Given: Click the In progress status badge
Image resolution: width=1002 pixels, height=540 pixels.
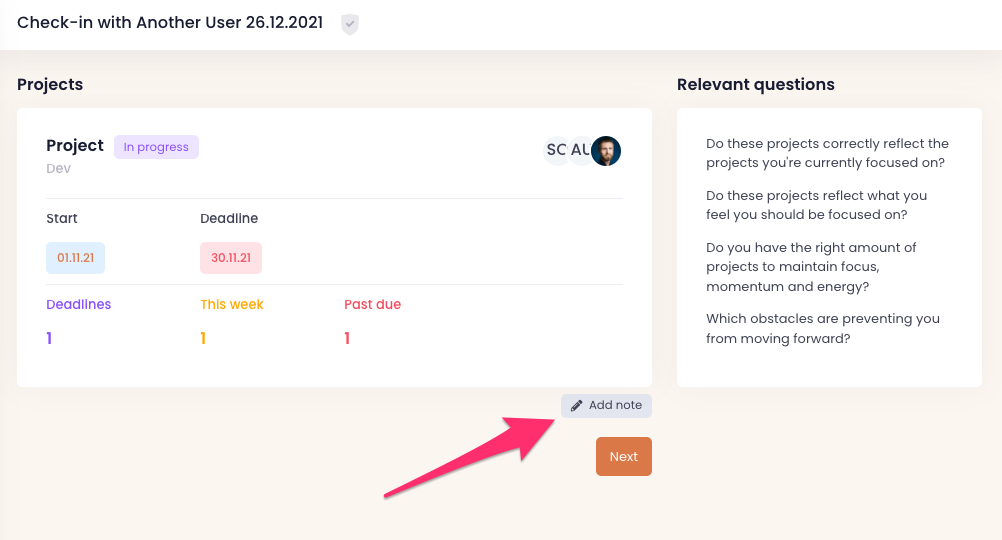Looking at the screenshot, I should tap(156, 147).
